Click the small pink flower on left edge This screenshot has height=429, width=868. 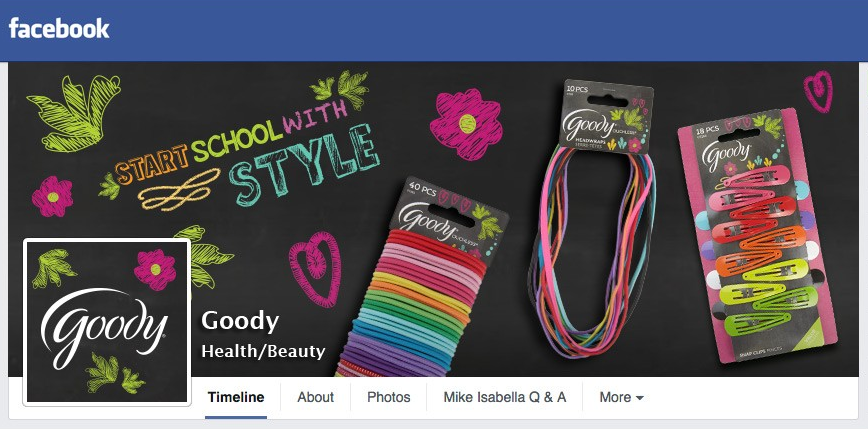click(52, 197)
